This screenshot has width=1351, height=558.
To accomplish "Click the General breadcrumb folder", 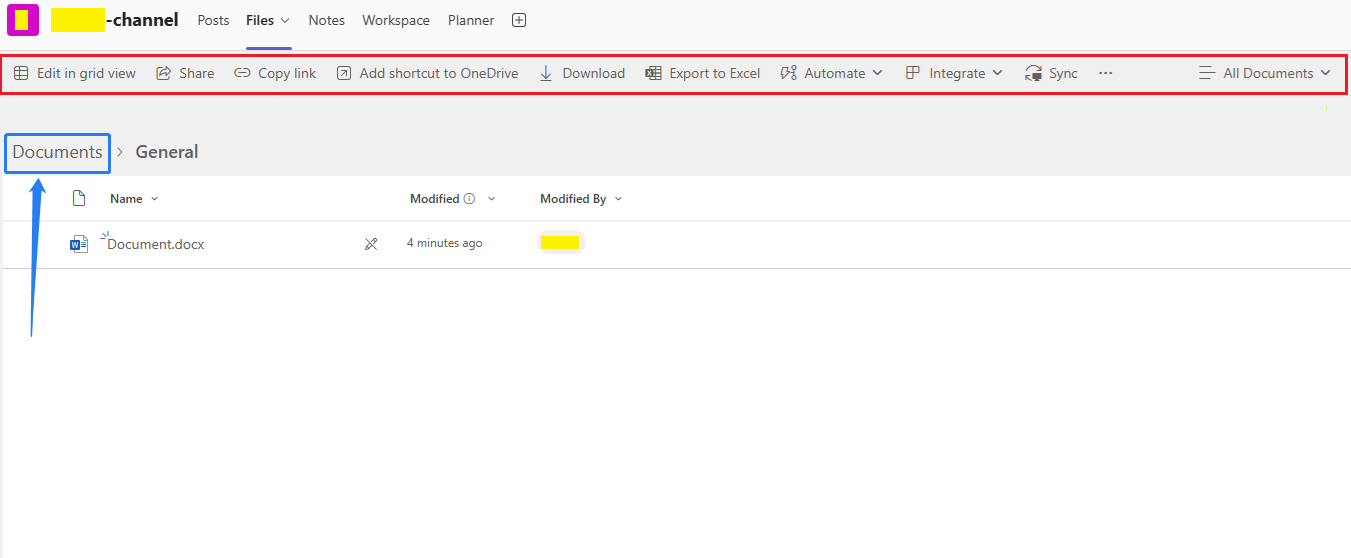I will tap(167, 152).
